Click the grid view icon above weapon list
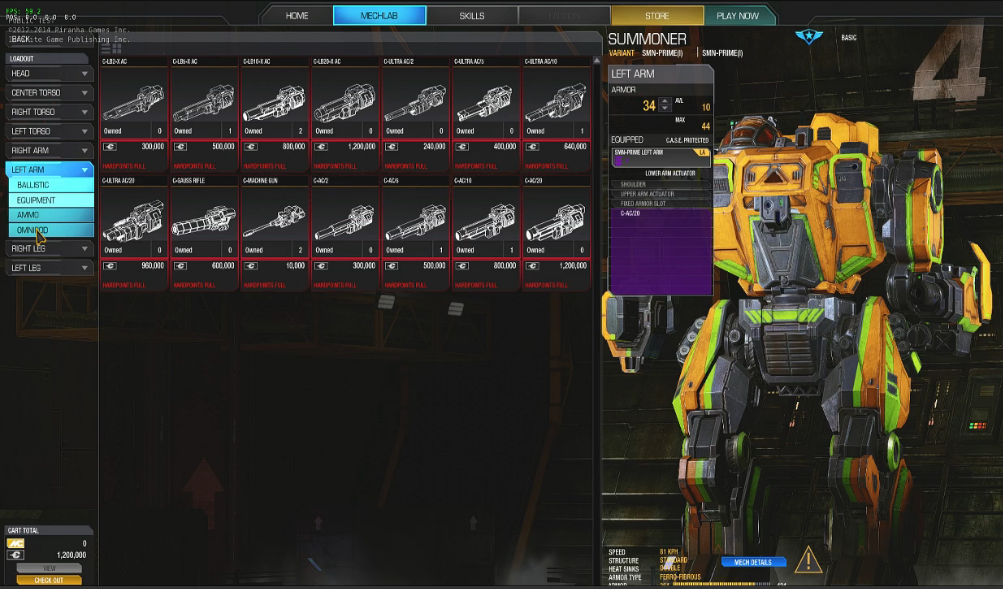Viewport: 1003px width, 589px height. [x=116, y=48]
